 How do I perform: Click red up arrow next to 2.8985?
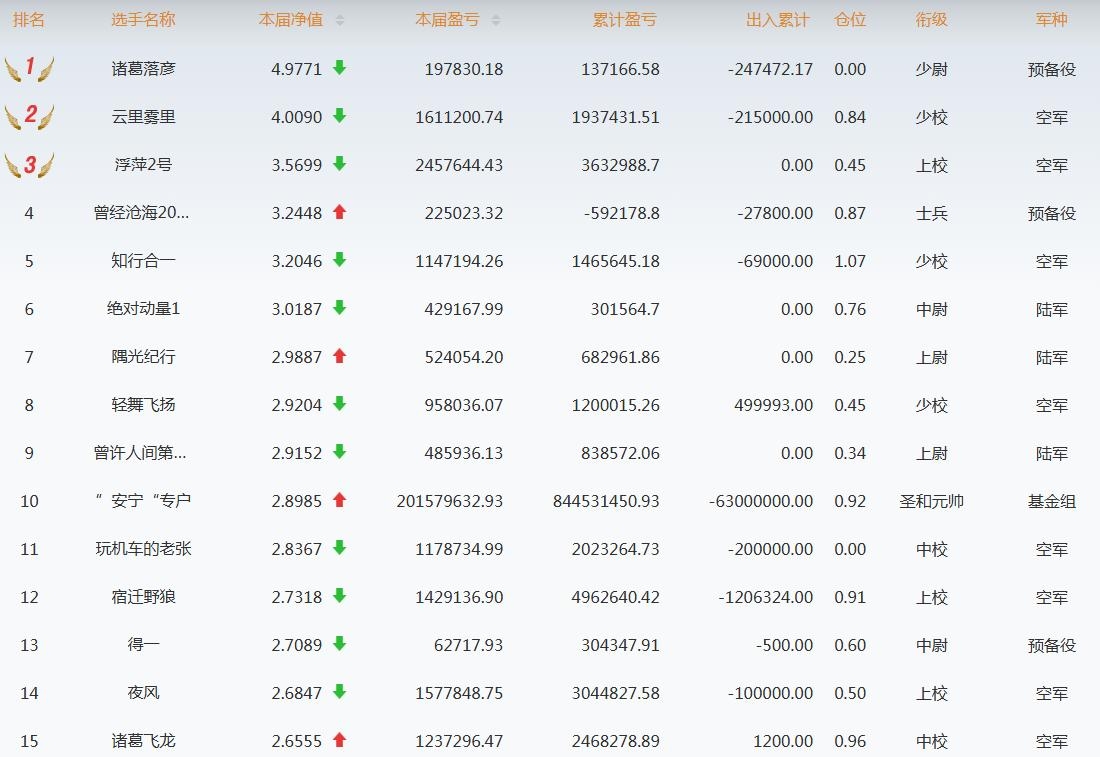(339, 500)
